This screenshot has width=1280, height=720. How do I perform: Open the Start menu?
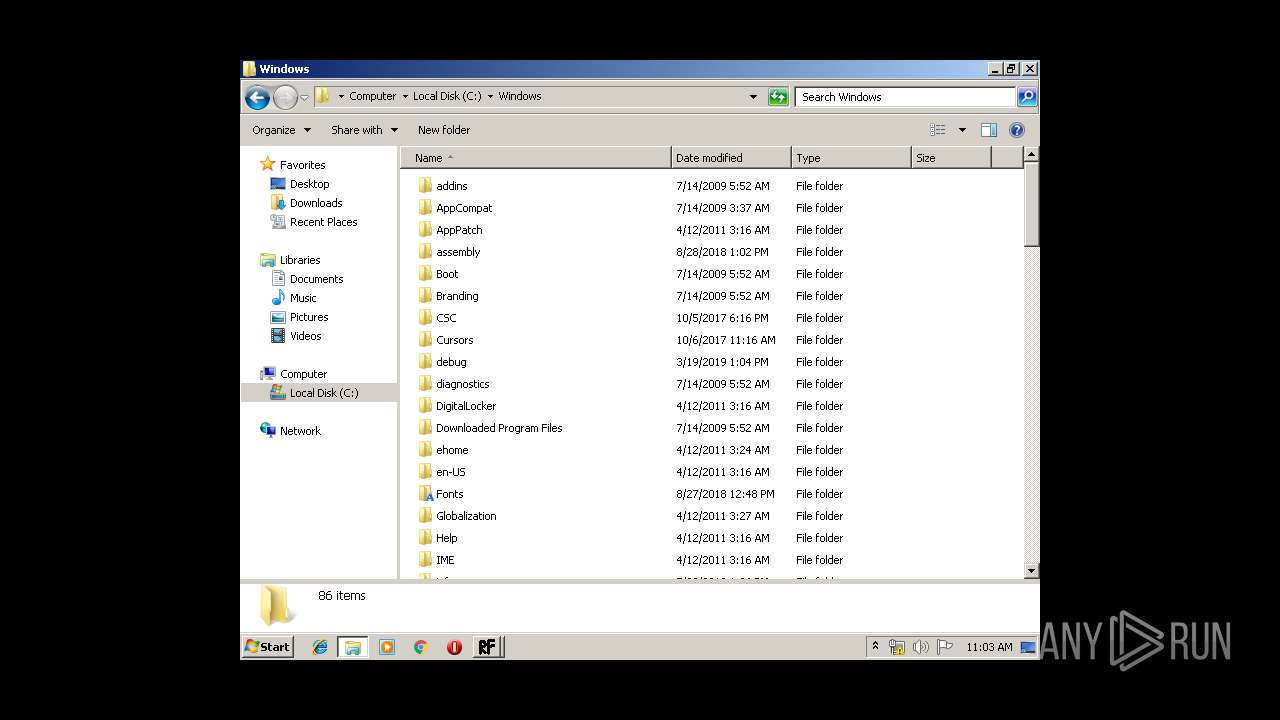268,647
